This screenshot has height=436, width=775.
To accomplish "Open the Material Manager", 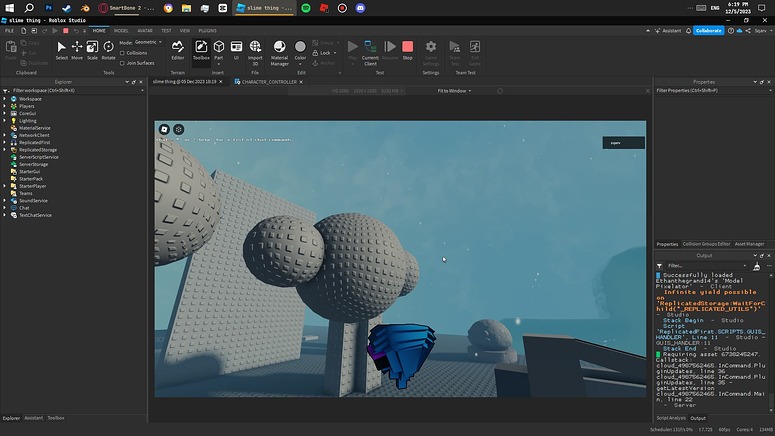I will click(x=279, y=49).
